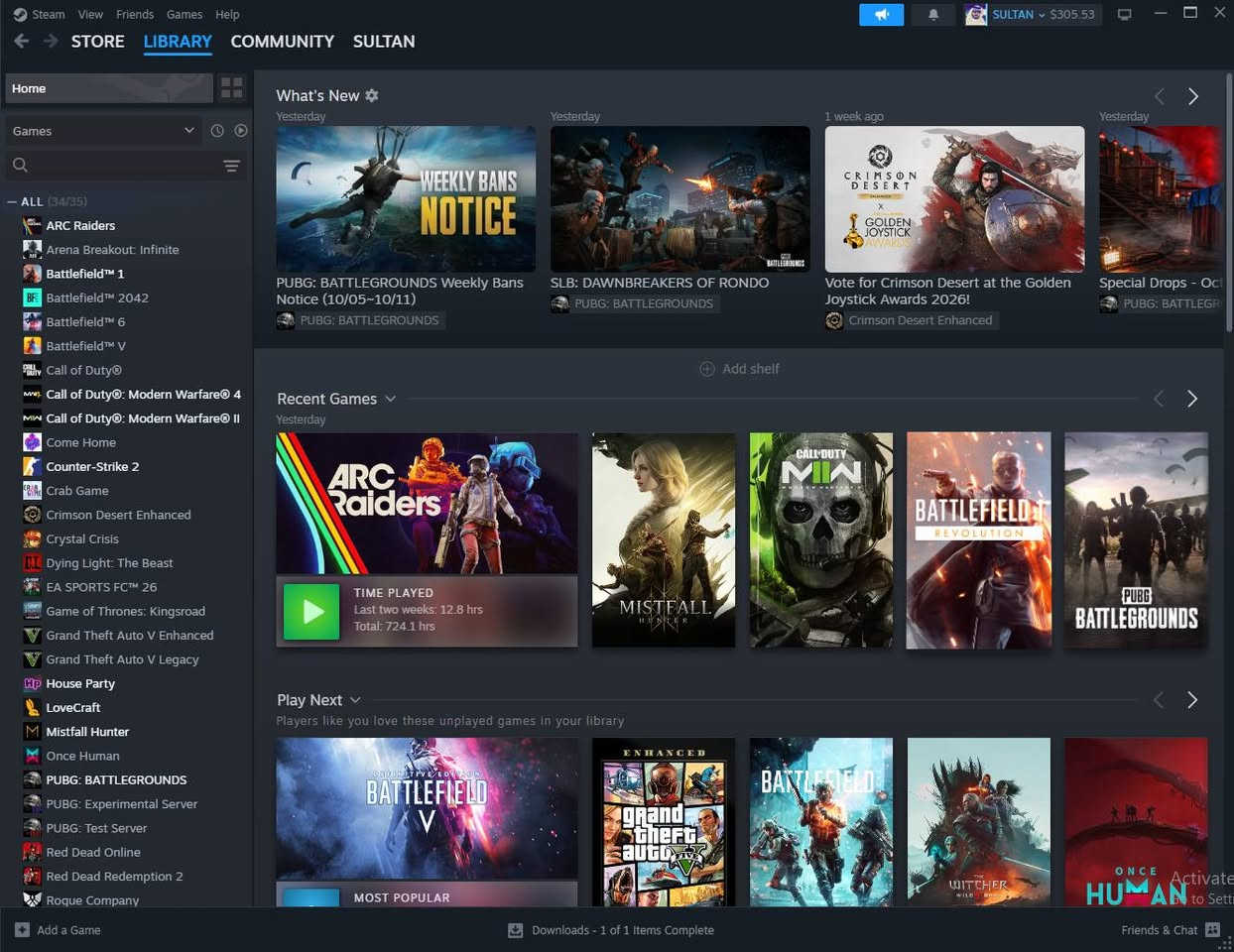Open the COMMUNITY tab
The image size is (1234, 952).
tap(282, 42)
